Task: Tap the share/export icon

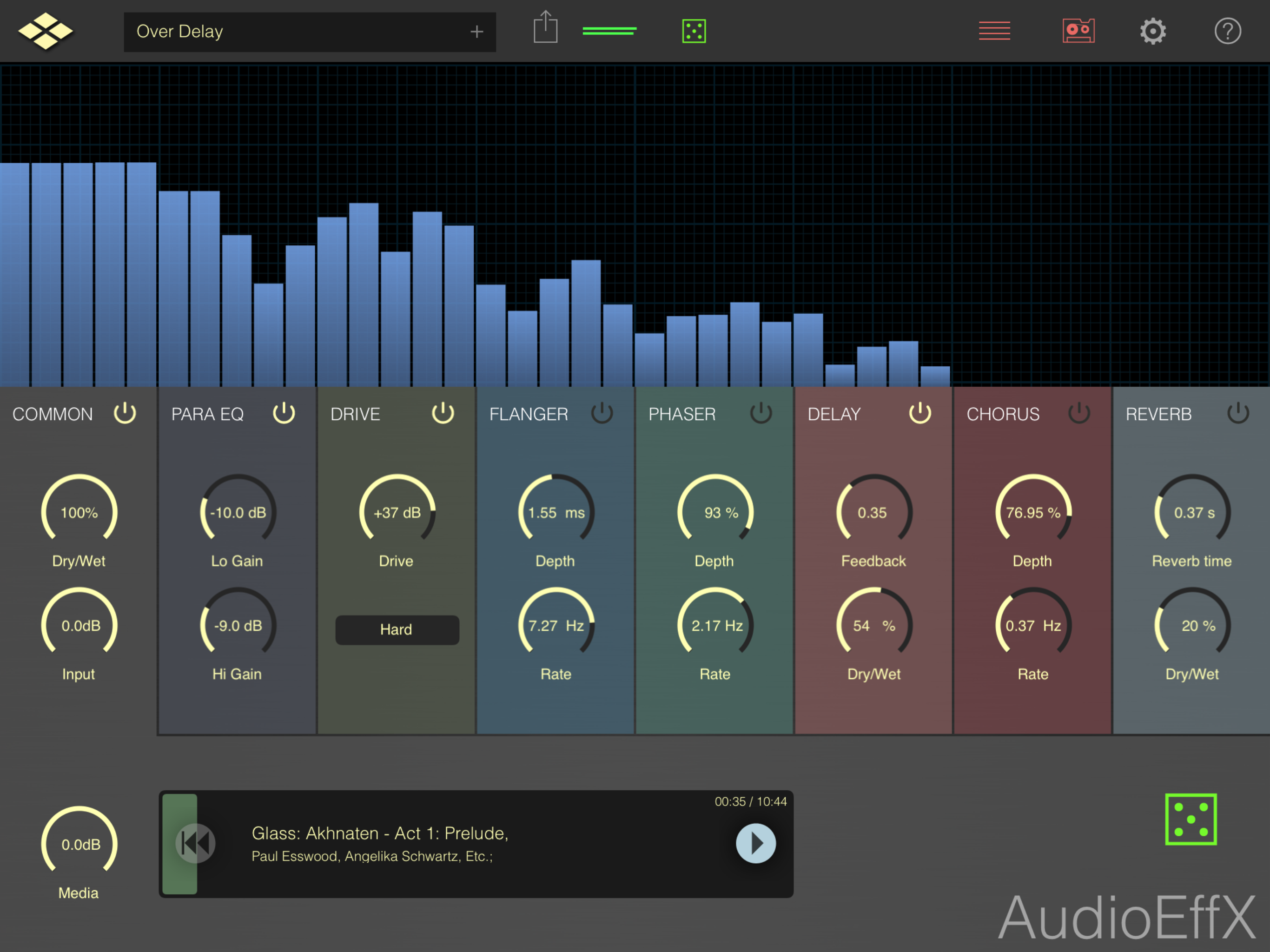Action: point(545,27)
